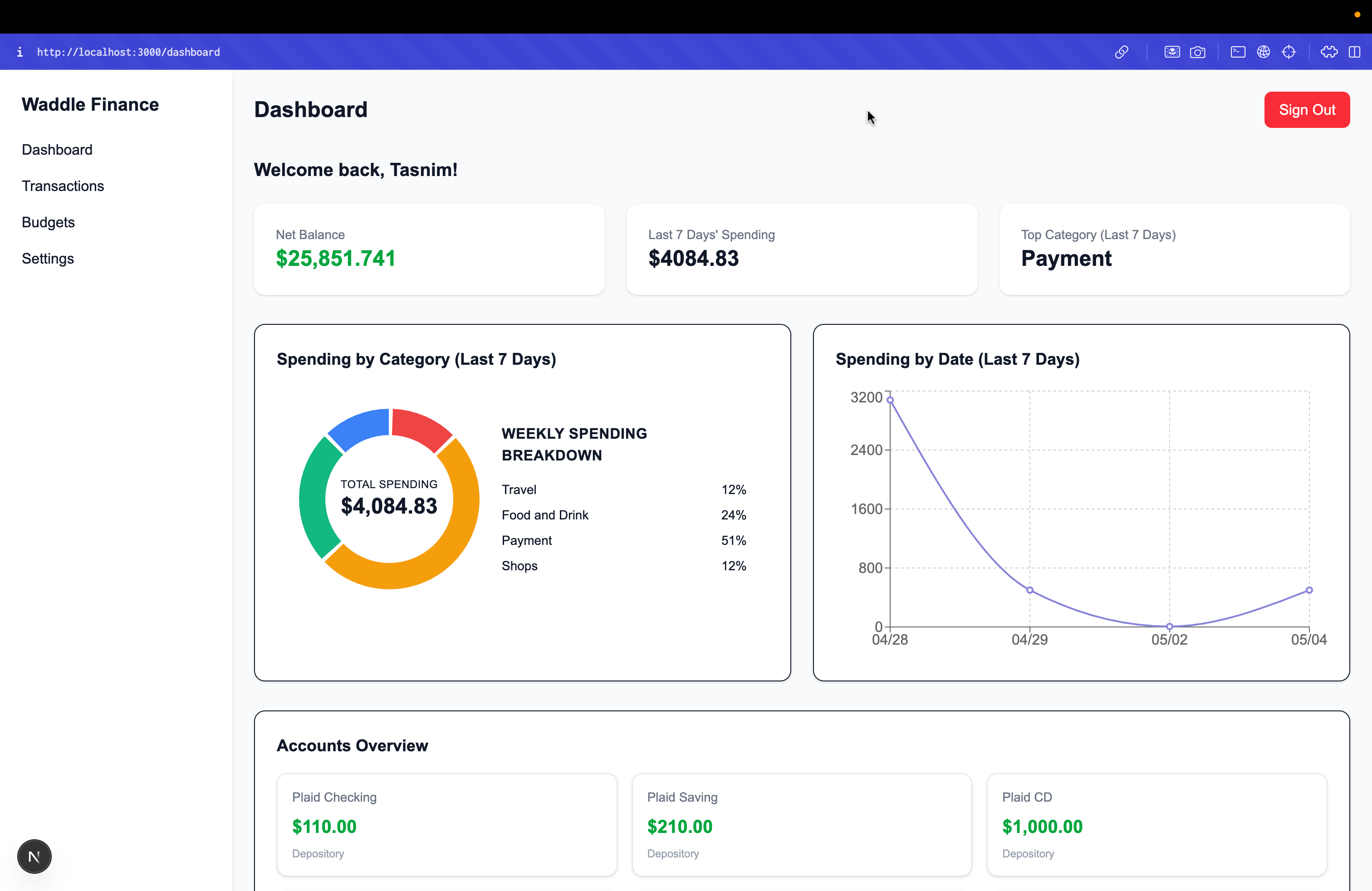
Task: Open Settings from the sidebar
Action: [x=48, y=258]
